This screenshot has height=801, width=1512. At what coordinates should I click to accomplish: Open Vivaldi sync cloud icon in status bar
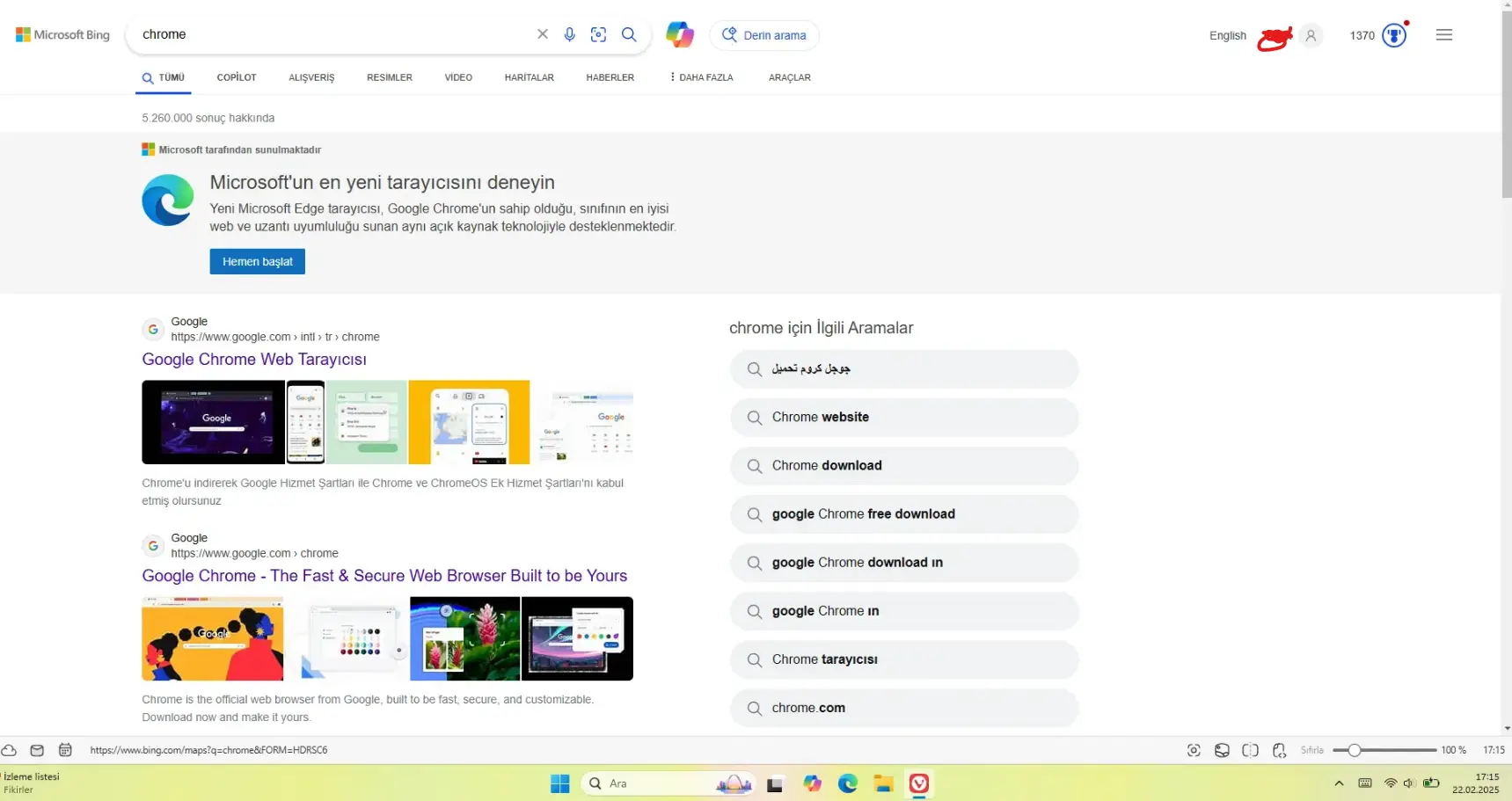tap(9, 750)
